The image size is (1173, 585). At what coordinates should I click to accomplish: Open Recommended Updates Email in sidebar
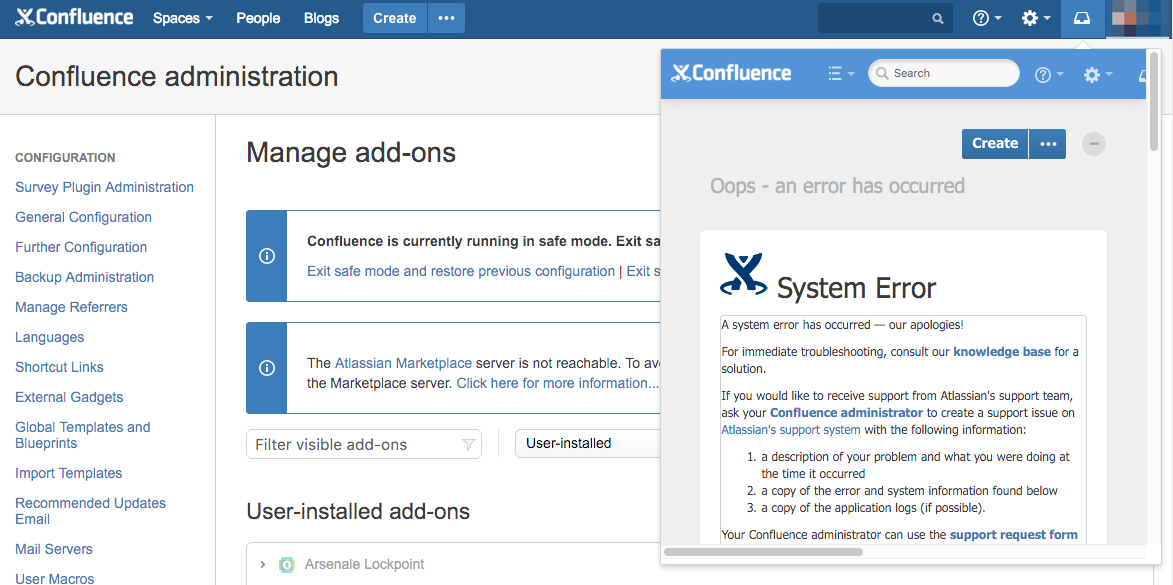click(91, 511)
